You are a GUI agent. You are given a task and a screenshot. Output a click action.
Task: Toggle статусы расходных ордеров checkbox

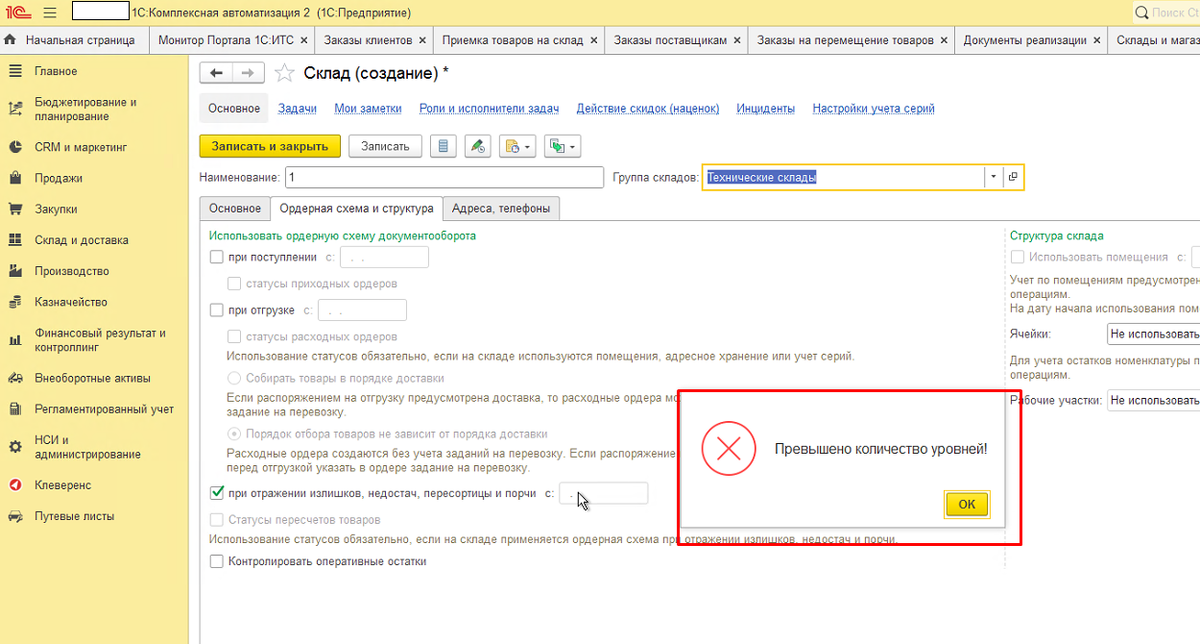coord(235,337)
